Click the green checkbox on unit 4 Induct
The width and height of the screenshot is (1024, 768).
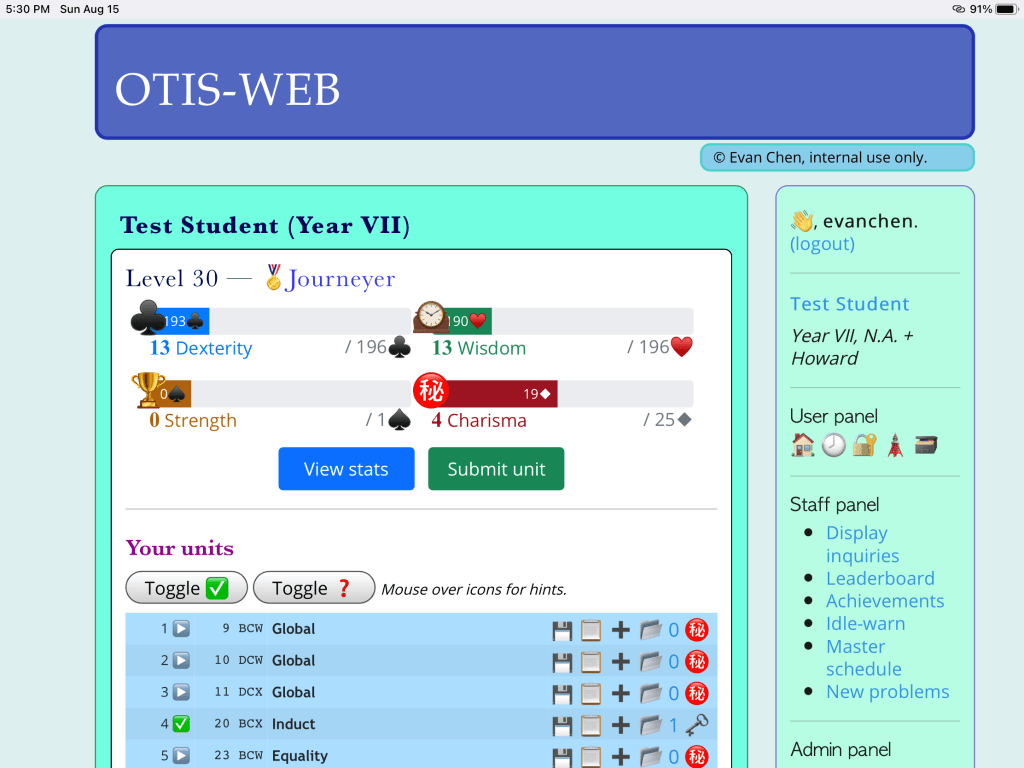click(181, 725)
